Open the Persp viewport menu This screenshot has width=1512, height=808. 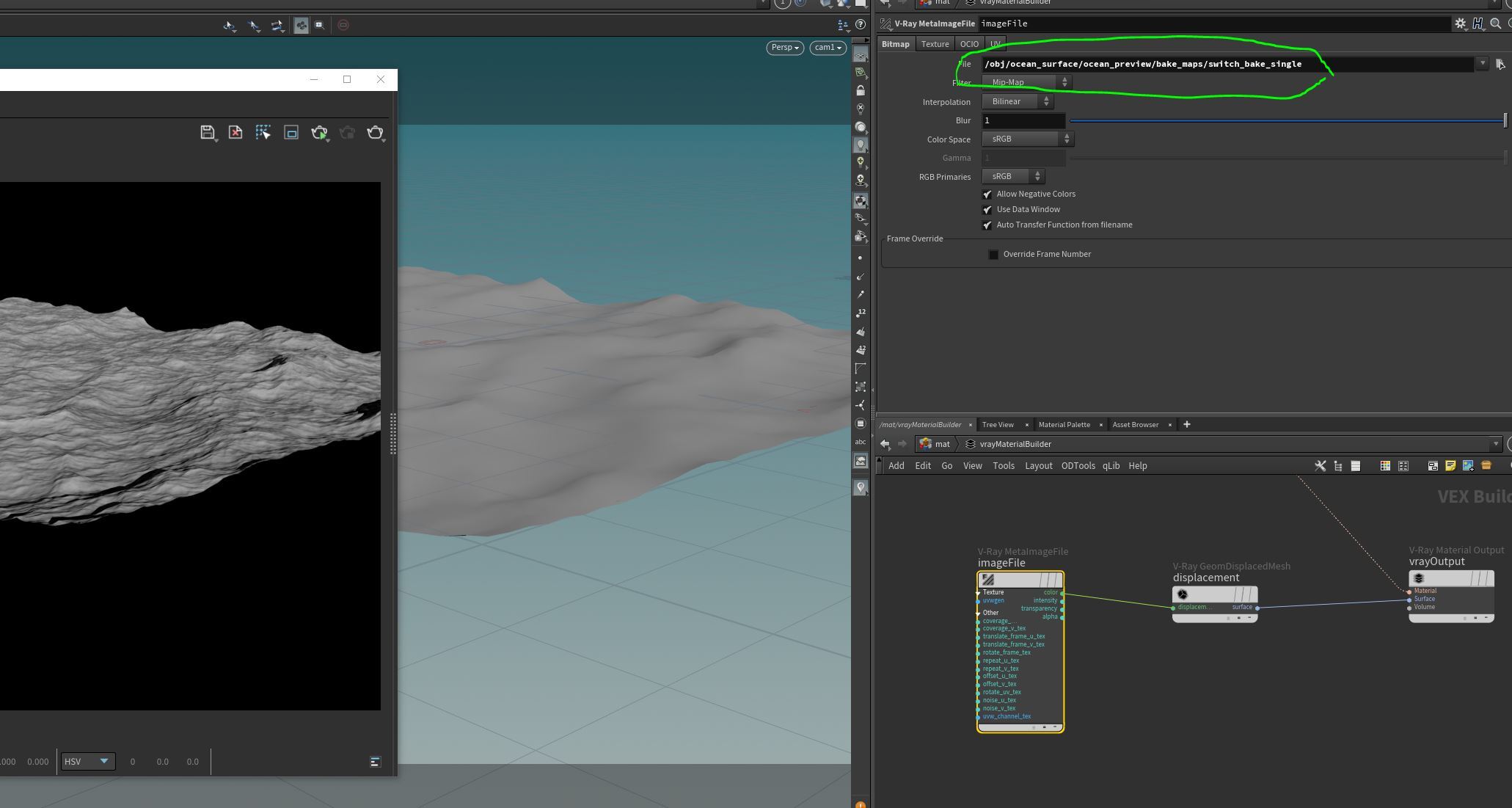pos(784,48)
